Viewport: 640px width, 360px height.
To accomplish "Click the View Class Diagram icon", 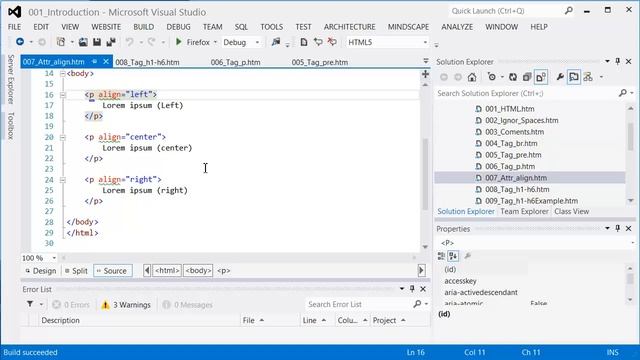I will (588, 77).
